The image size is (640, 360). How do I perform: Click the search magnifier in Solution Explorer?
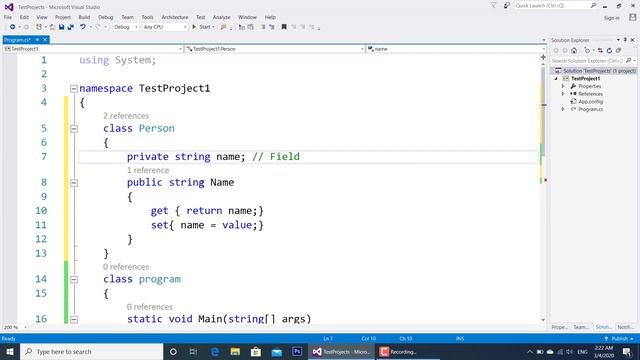[628, 61]
